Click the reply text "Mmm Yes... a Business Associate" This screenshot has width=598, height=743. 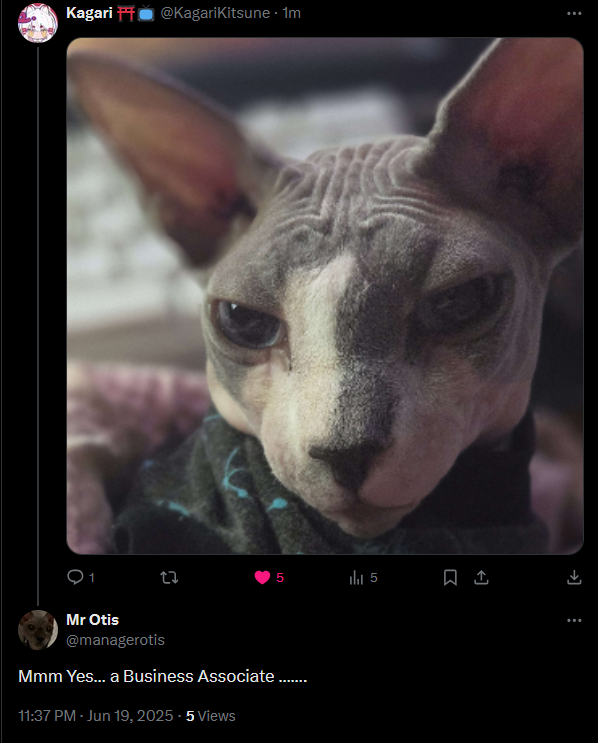tap(146, 676)
